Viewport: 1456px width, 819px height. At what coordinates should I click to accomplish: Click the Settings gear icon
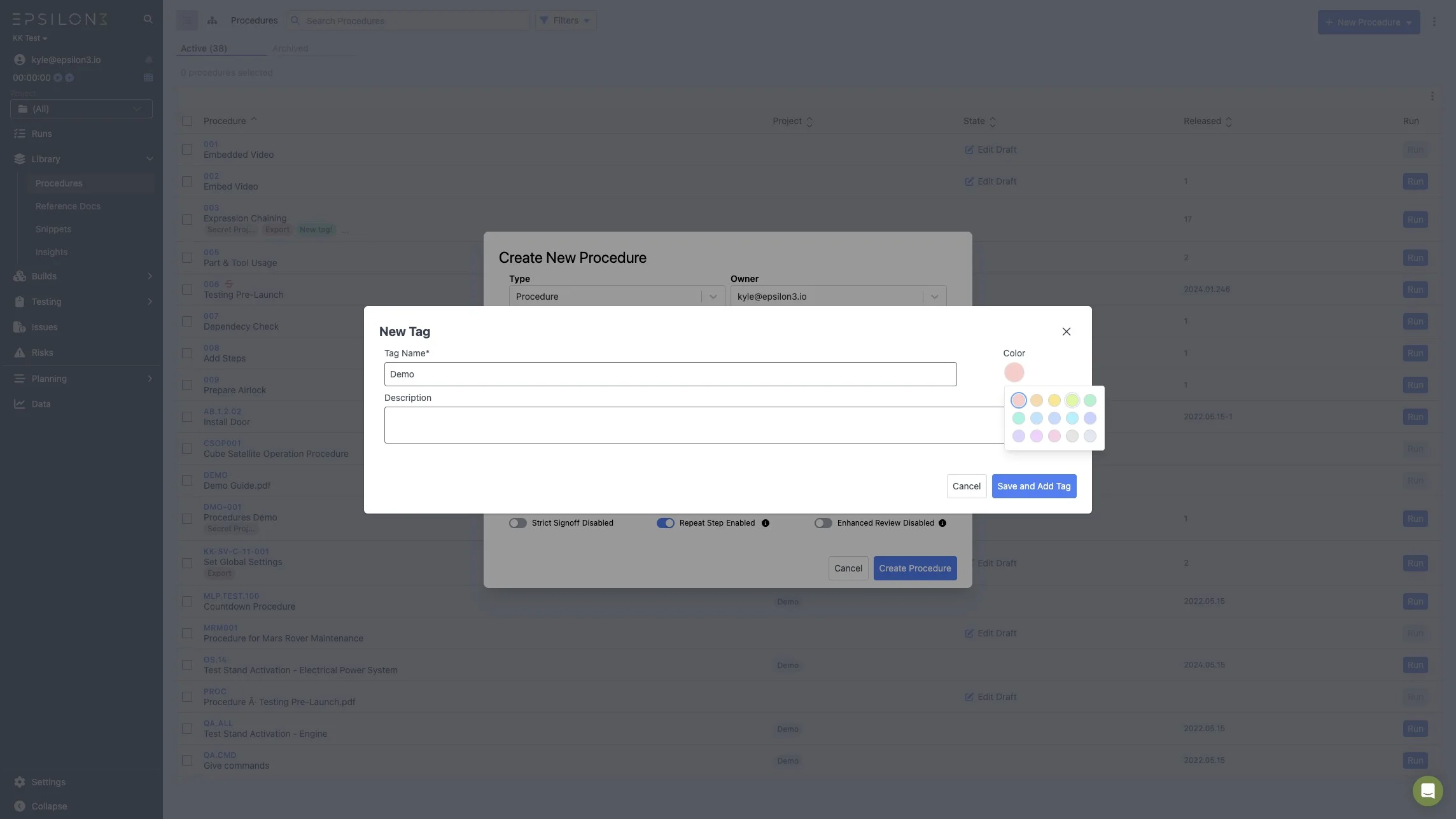click(x=20, y=782)
